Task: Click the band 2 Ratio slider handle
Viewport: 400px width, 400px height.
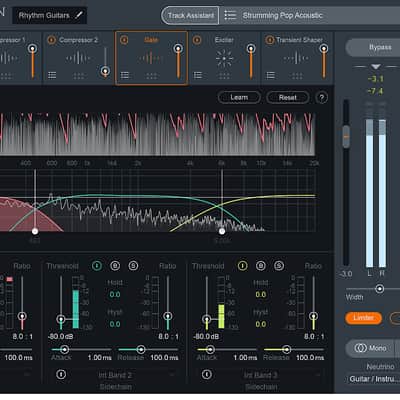Action: click(168, 316)
